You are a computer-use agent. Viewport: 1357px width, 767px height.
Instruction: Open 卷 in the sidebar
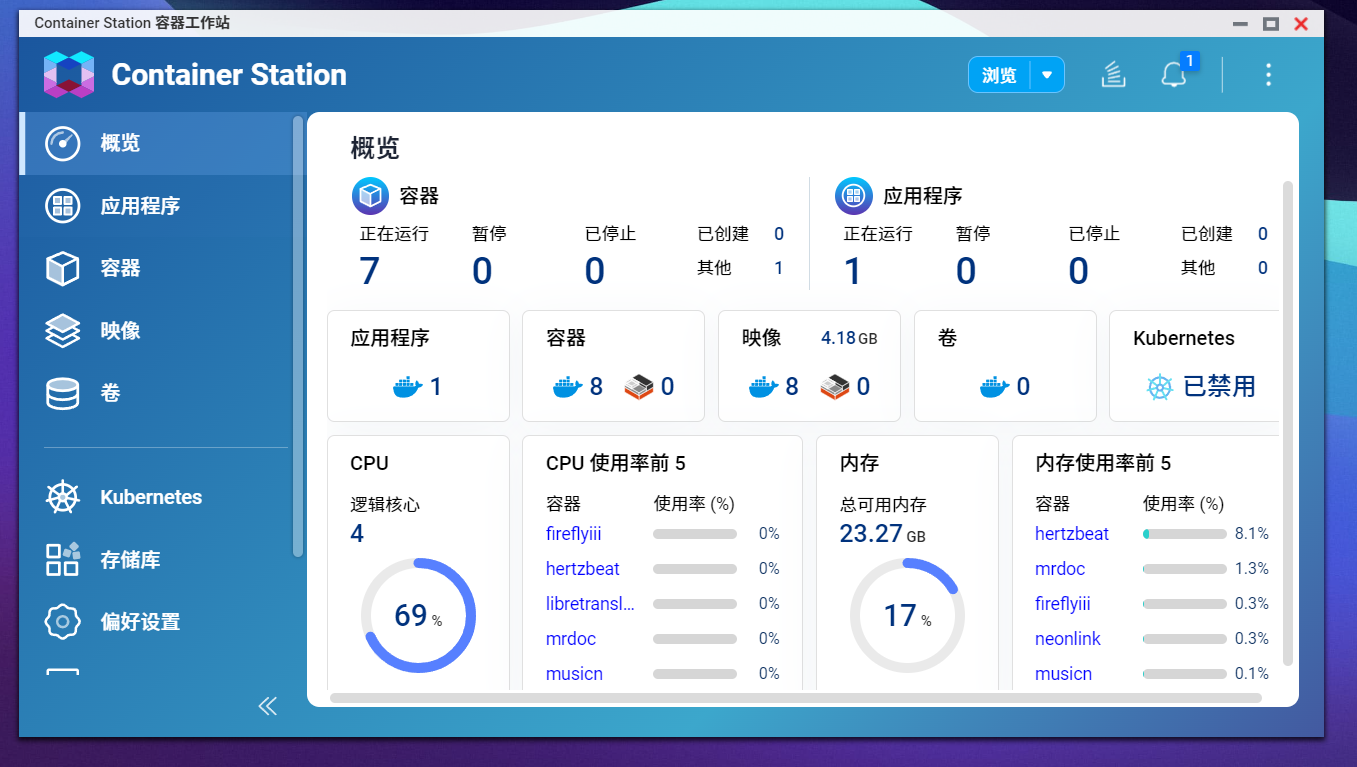(x=155, y=393)
